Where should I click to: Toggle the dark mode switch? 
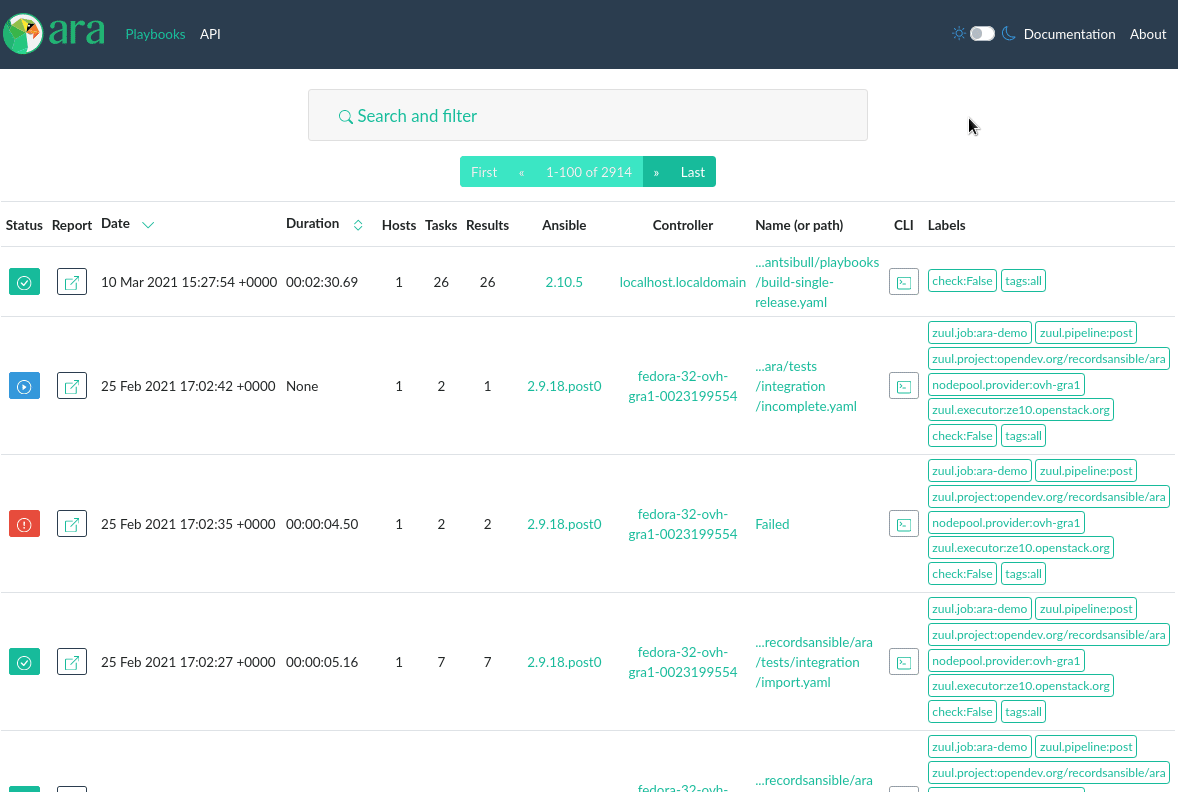[x=982, y=34]
